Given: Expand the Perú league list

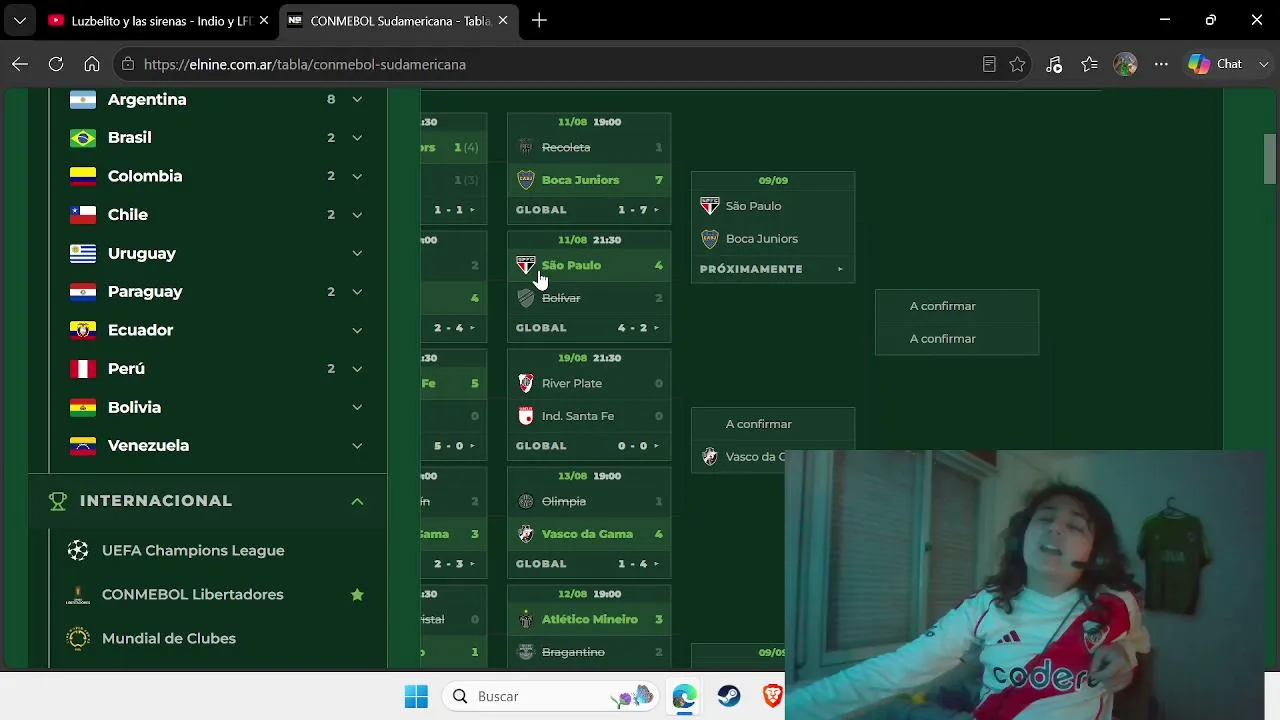Looking at the screenshot, I should [357, 369].
